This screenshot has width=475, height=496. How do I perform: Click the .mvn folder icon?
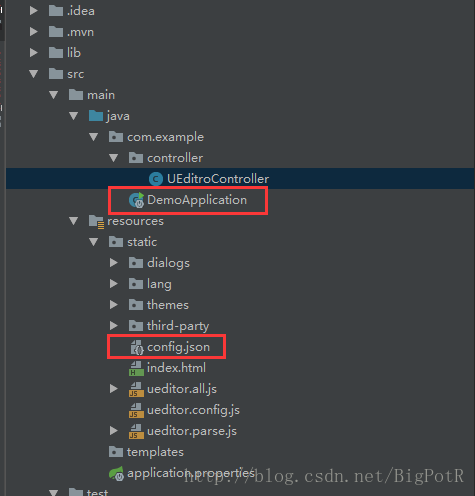point(56,32)
